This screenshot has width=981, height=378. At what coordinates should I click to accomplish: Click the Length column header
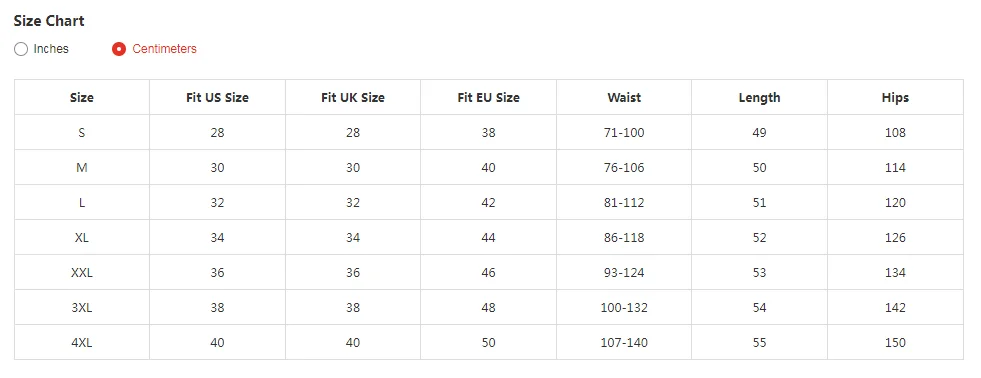point(760,98)
